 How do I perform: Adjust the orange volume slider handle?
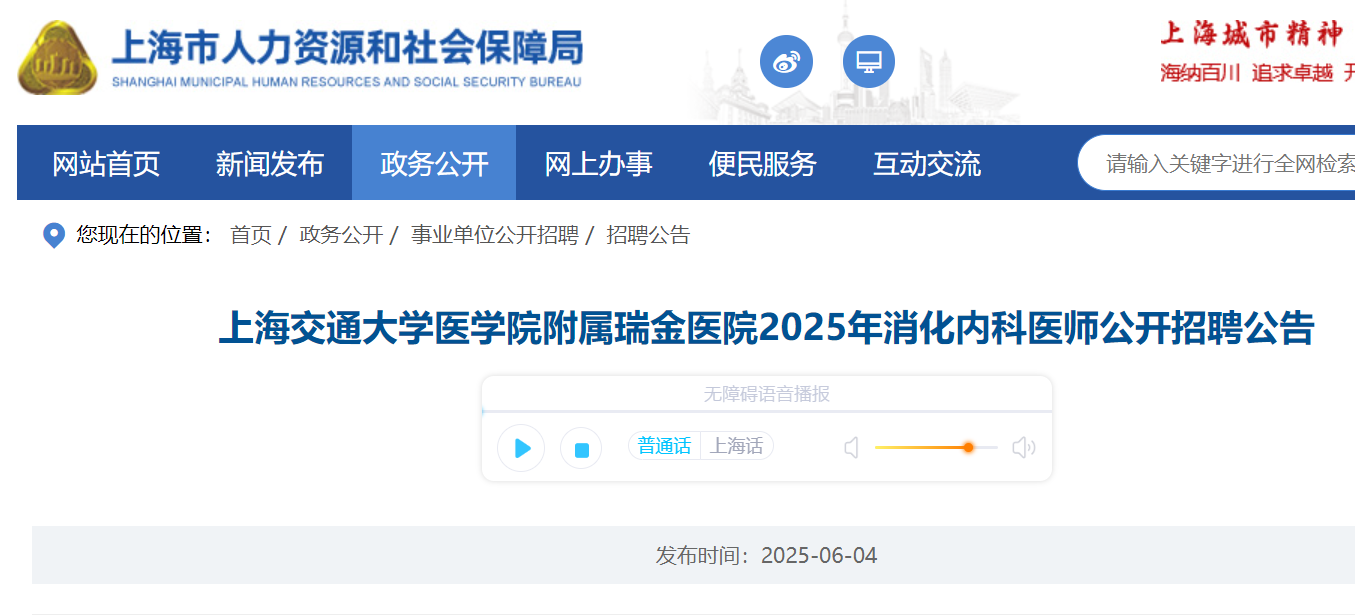click(x=968, y=447)
